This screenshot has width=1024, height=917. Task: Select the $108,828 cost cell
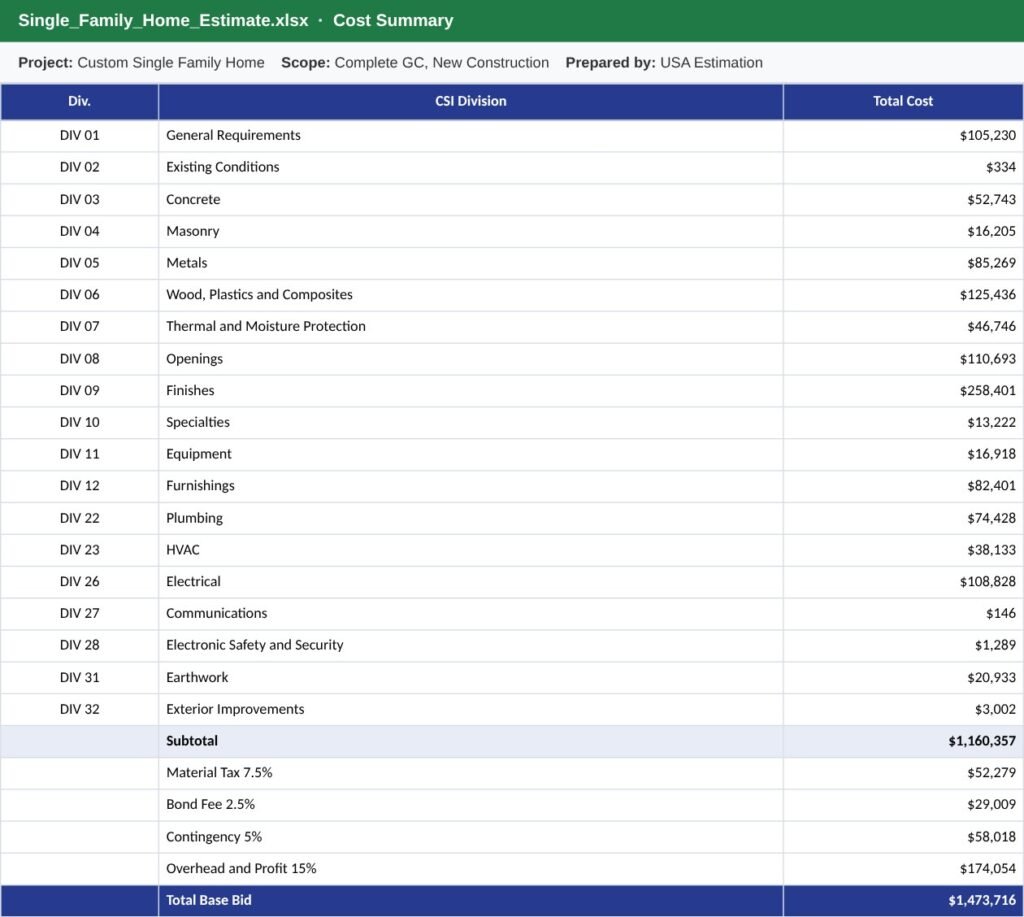point(903,581)
